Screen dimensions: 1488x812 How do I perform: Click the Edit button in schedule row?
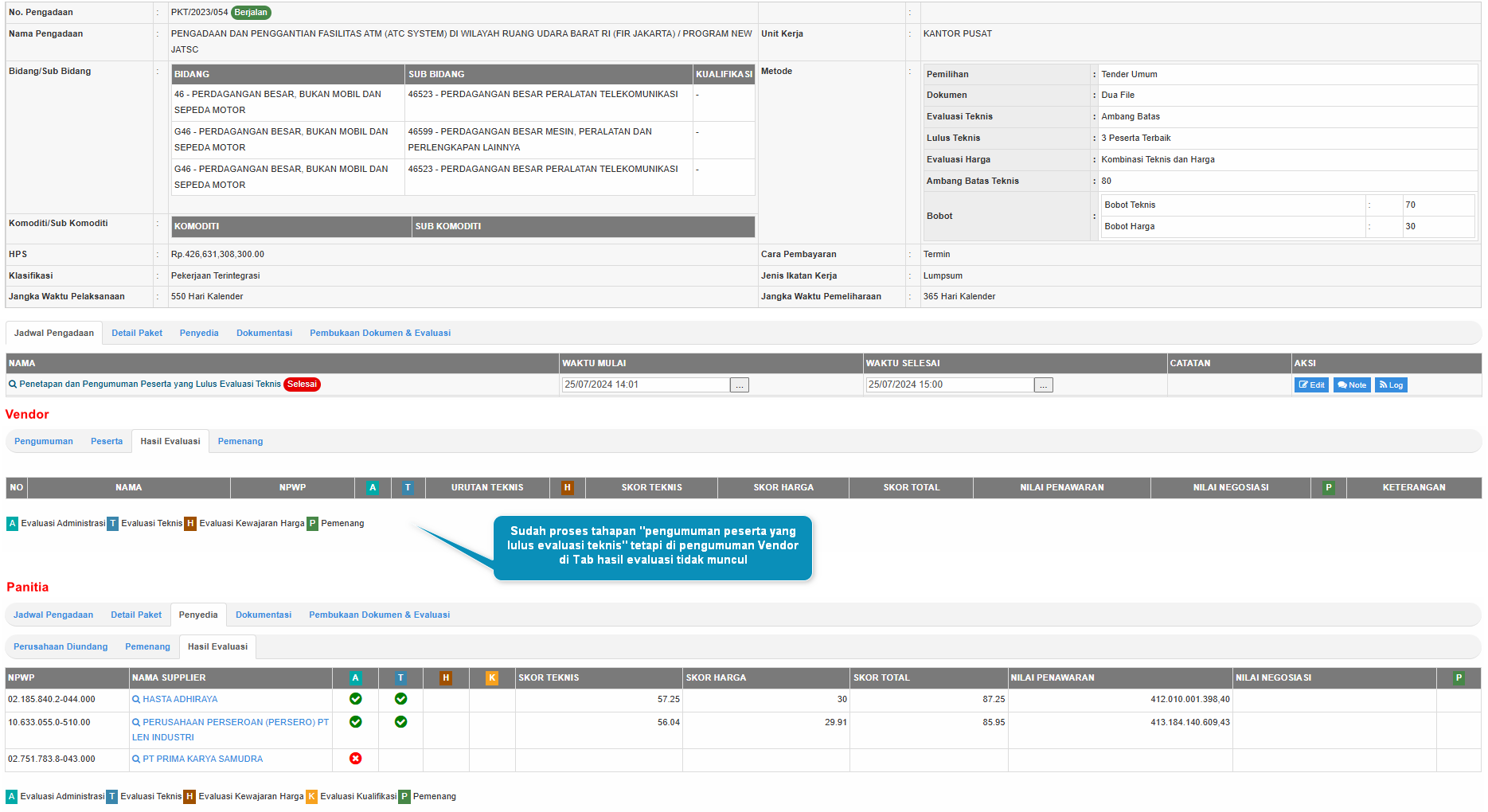click(x=1310, y=385)
